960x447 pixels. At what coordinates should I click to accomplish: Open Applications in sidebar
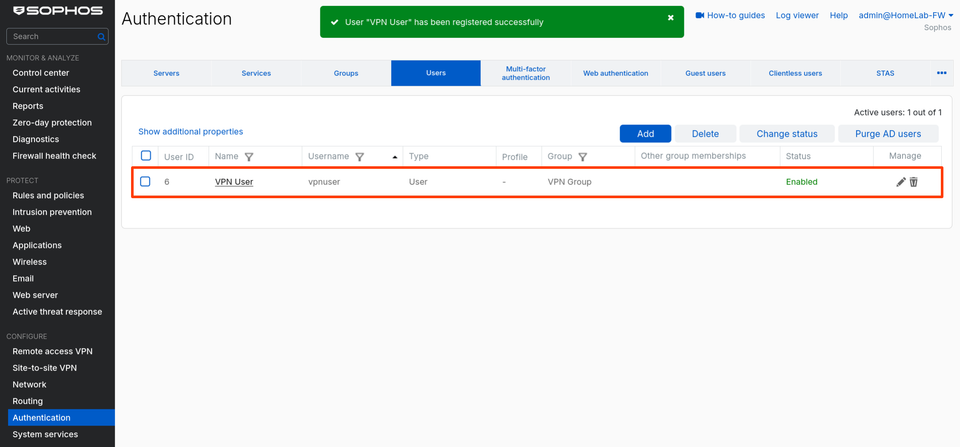coord(37,245)
